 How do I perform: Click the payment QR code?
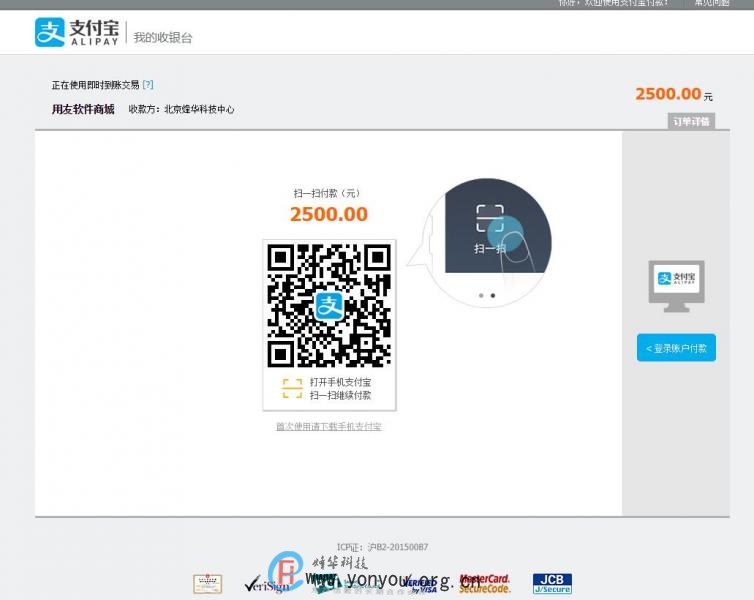(329, 305)
